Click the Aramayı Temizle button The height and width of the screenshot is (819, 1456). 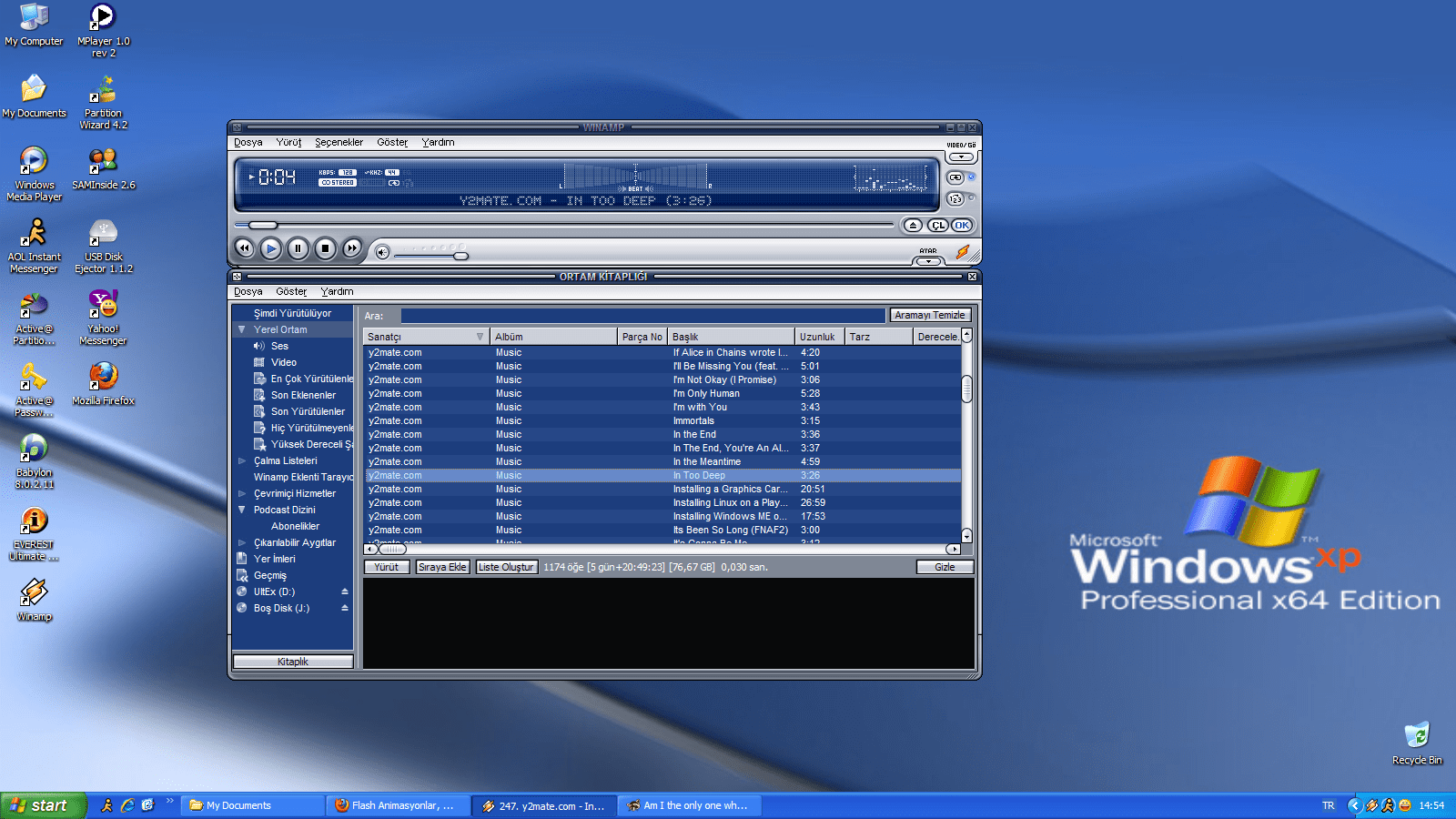click(930, 315)
